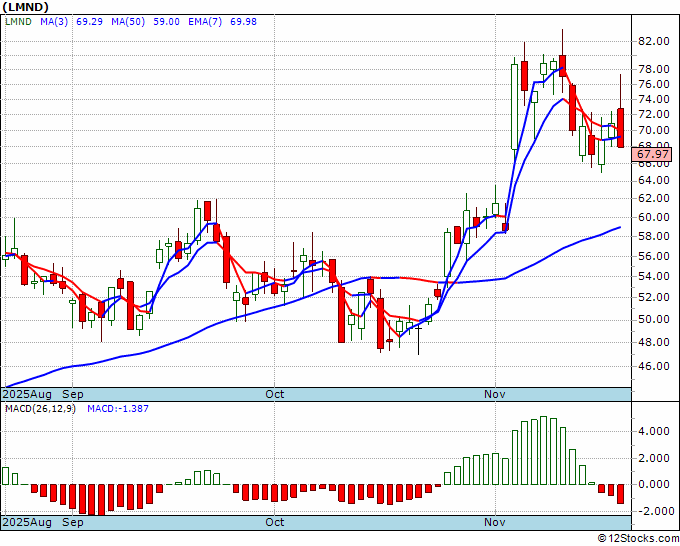The height and width of the screenshot is (546, 680).
Task: Click the 69.98 EMA(7) value
Action: tap(243, 21)
